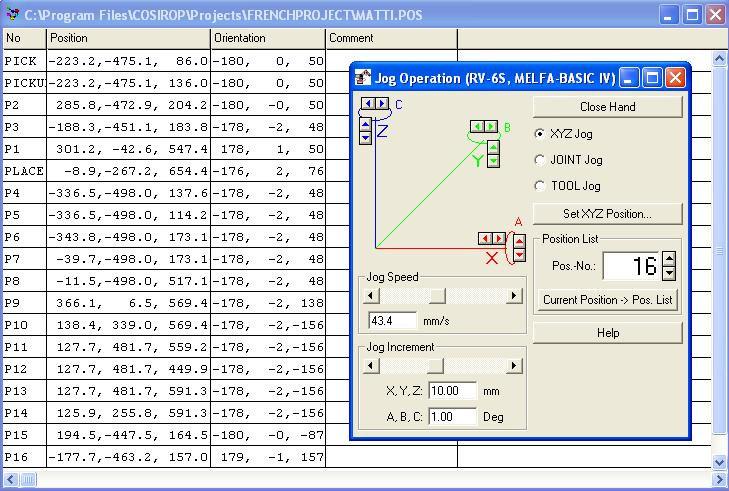Click Current Position -> Pos. List button

[x=608, y=300]
